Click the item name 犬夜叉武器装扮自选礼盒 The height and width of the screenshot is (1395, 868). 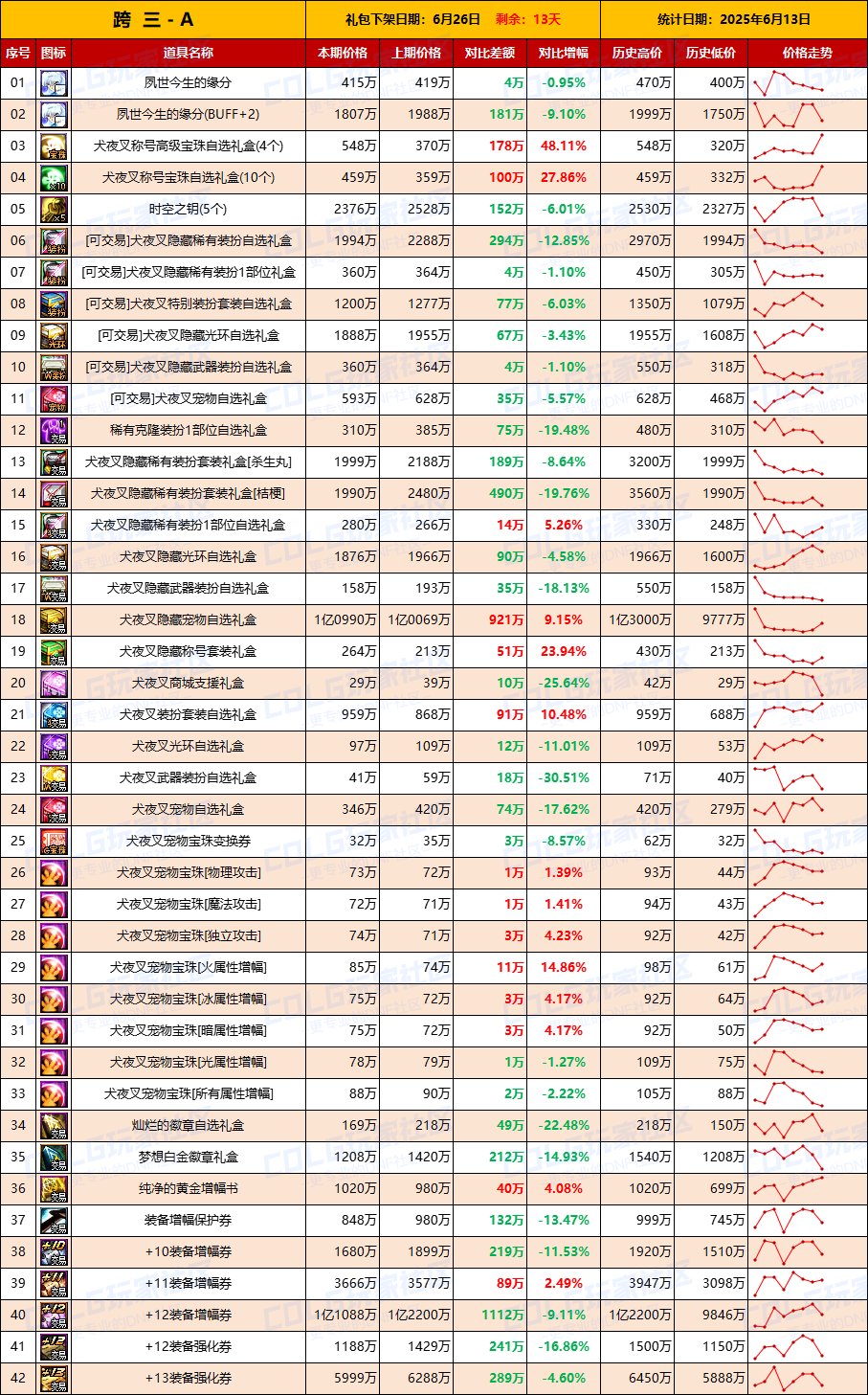(188, 778)
